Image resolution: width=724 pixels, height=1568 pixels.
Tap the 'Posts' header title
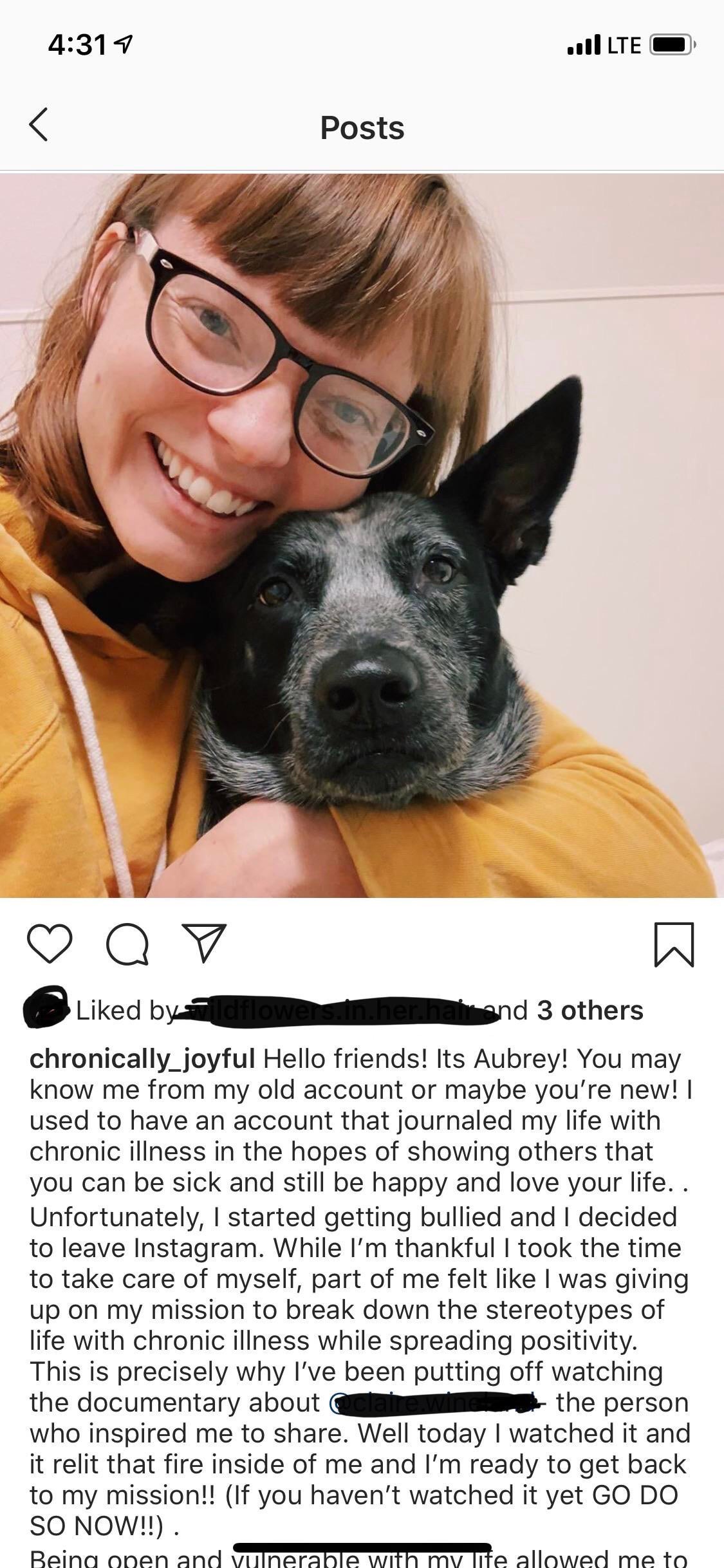tap(362, 127)
